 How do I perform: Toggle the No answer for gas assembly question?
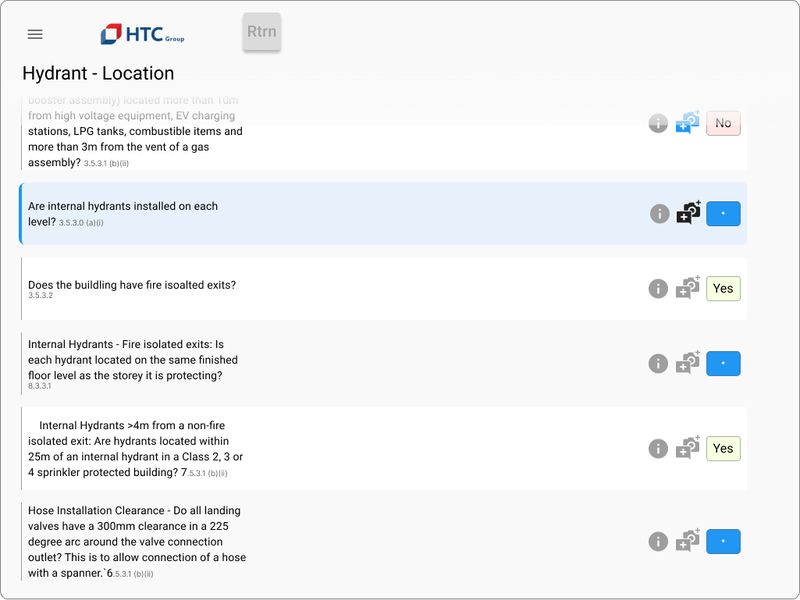tap(723, 123)
